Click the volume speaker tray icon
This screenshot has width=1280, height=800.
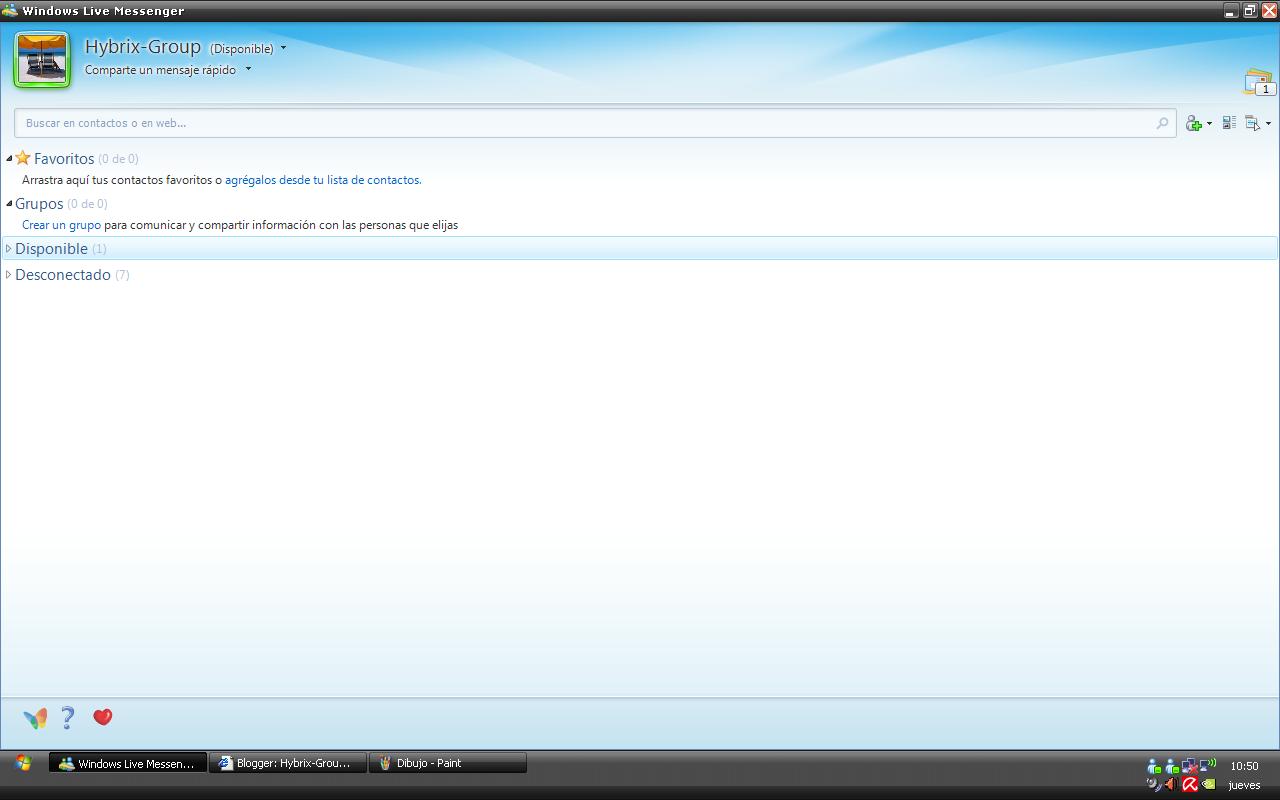pyautogui.click(x=1171, y=784)
